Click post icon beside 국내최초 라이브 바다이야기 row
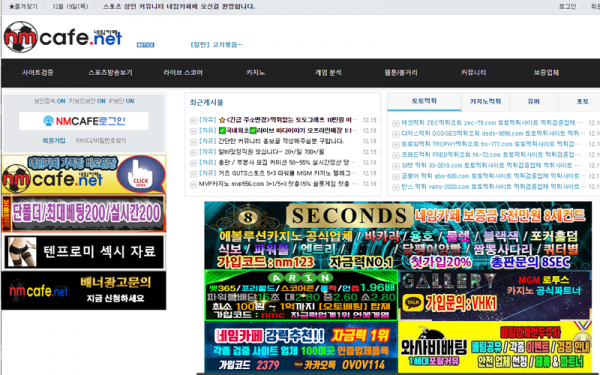 [193, 131]
